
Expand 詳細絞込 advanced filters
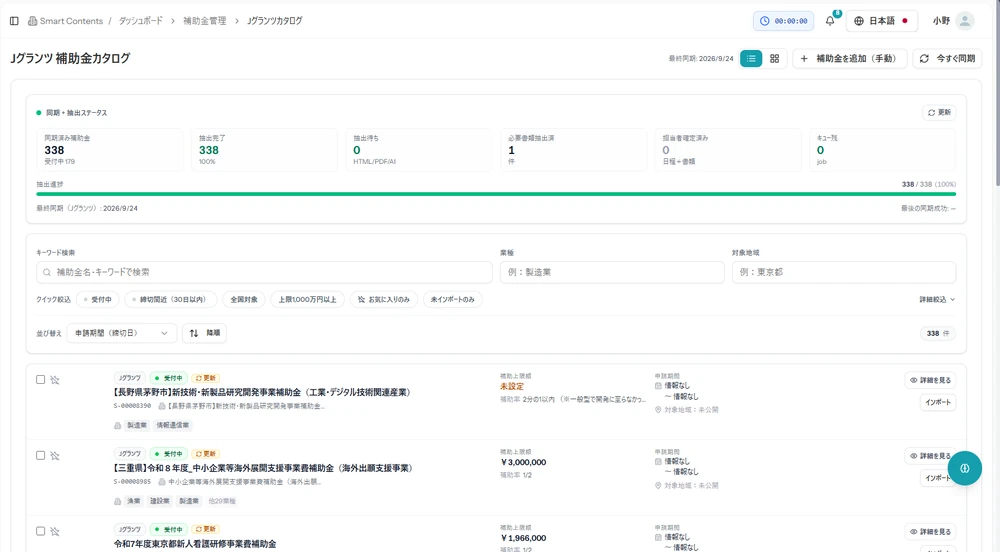937,300
